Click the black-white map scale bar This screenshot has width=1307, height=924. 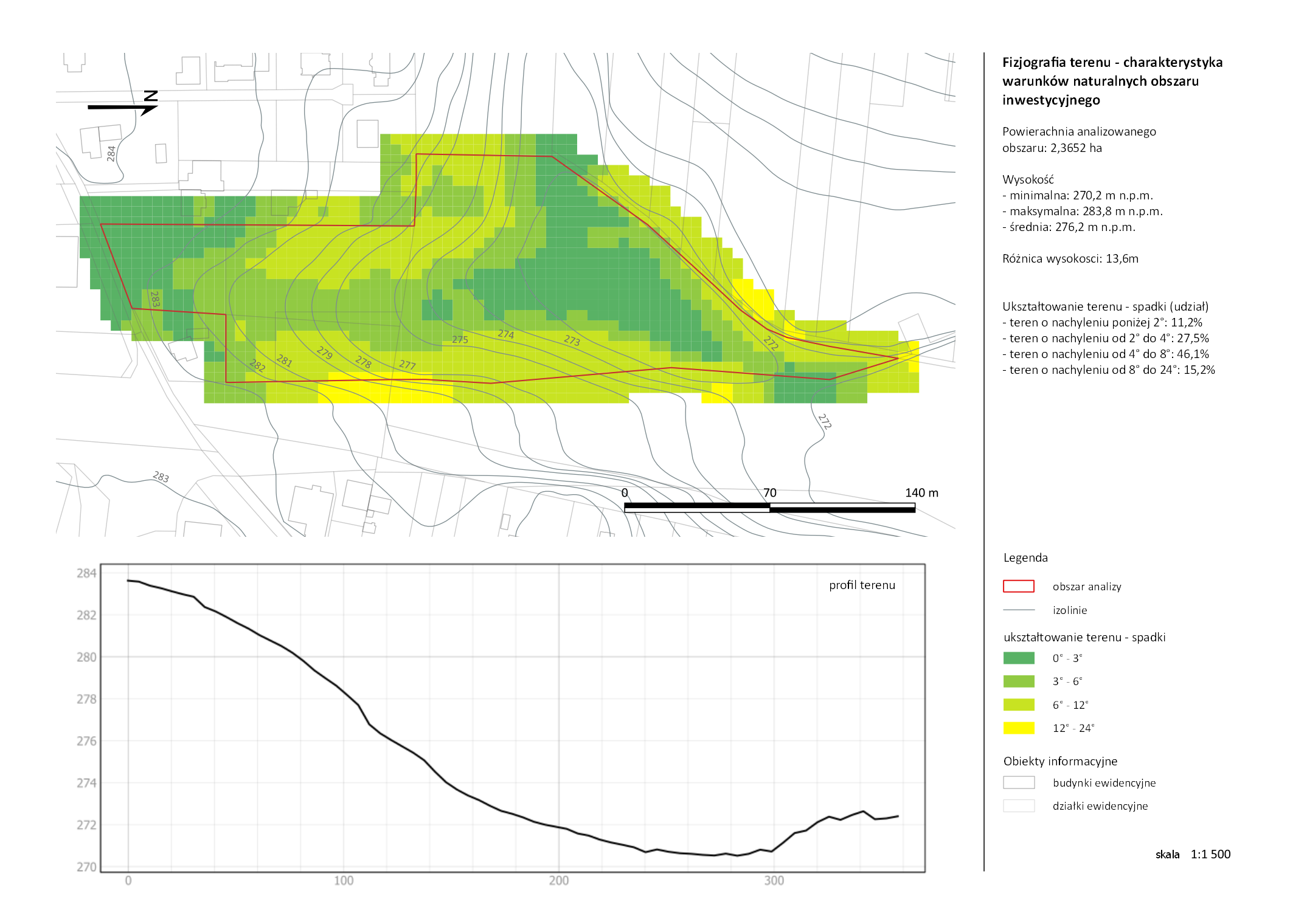(x=769, y=508)
